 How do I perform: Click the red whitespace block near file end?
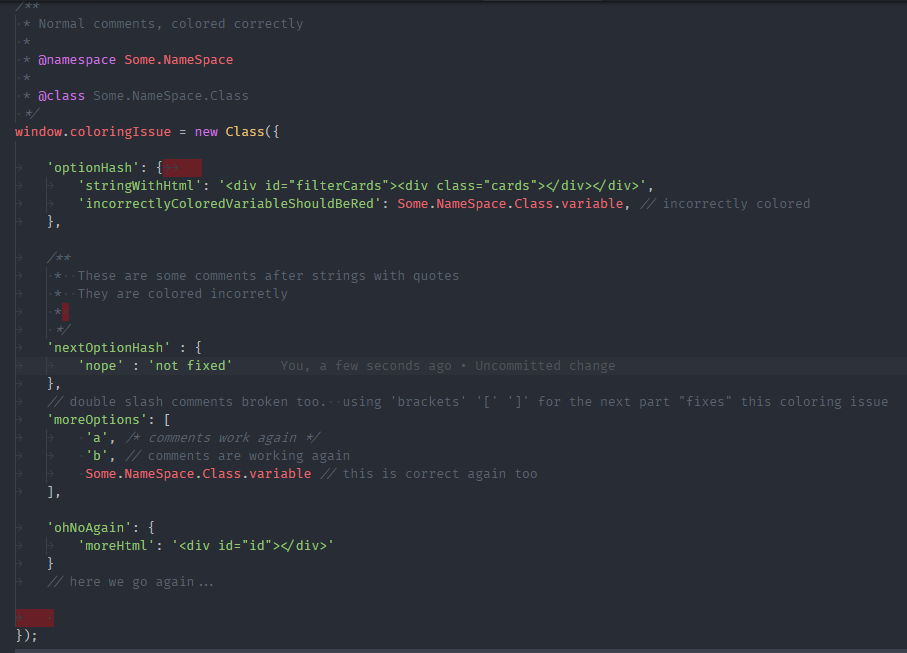point(35,618)
